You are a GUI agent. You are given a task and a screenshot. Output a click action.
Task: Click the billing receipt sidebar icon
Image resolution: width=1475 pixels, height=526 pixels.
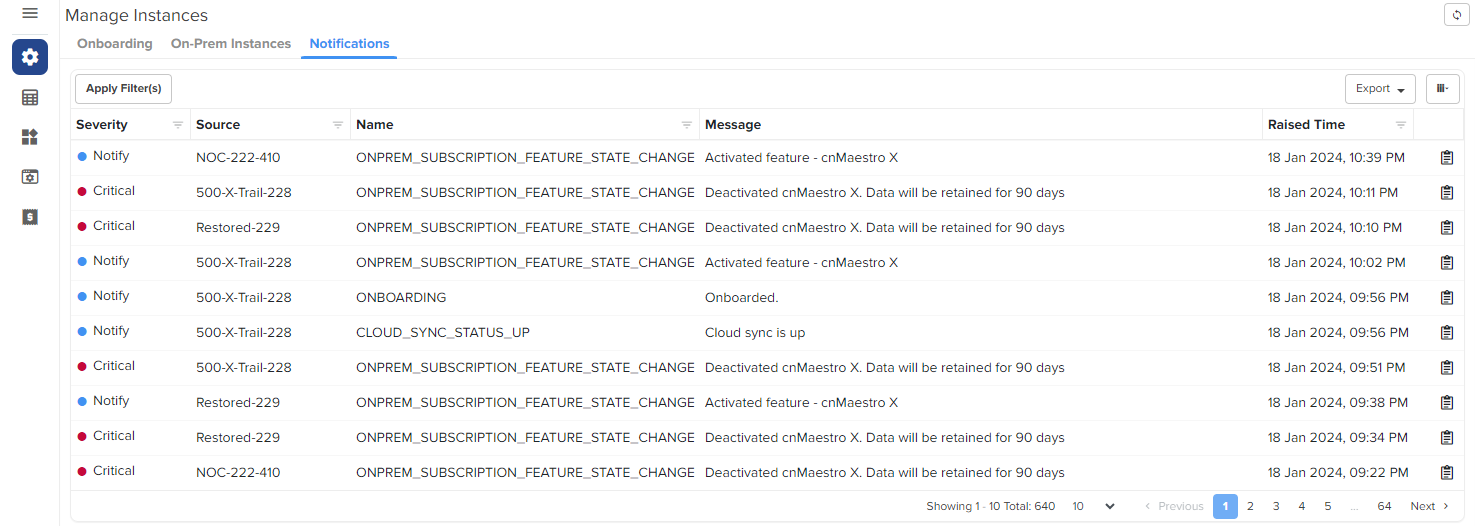coord(30,216)
